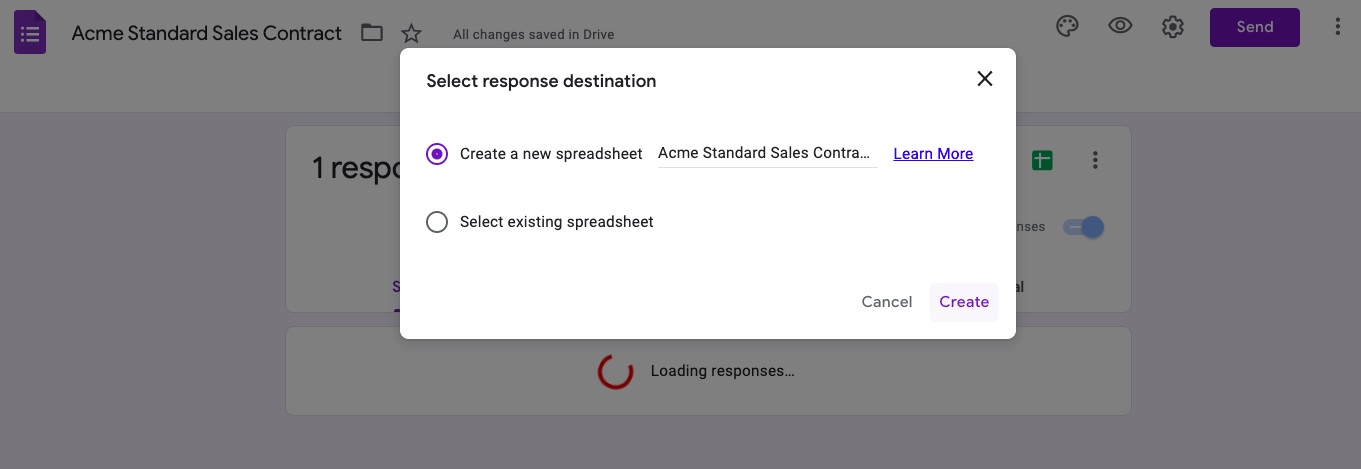Choose the Select existing spreadsheet option
This screenshot has height=469, width=1361.
[437, 222]
